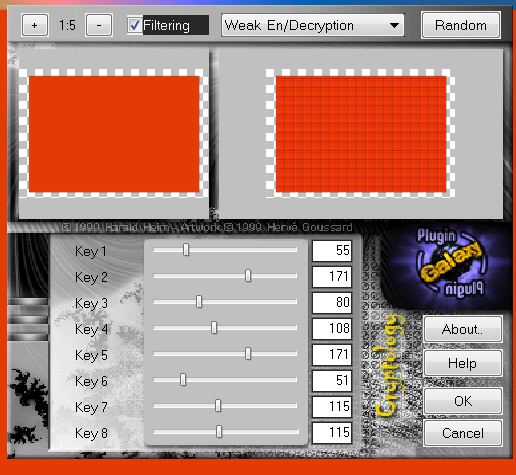Click the original image preview thumbnail

(x=114, y=134)
